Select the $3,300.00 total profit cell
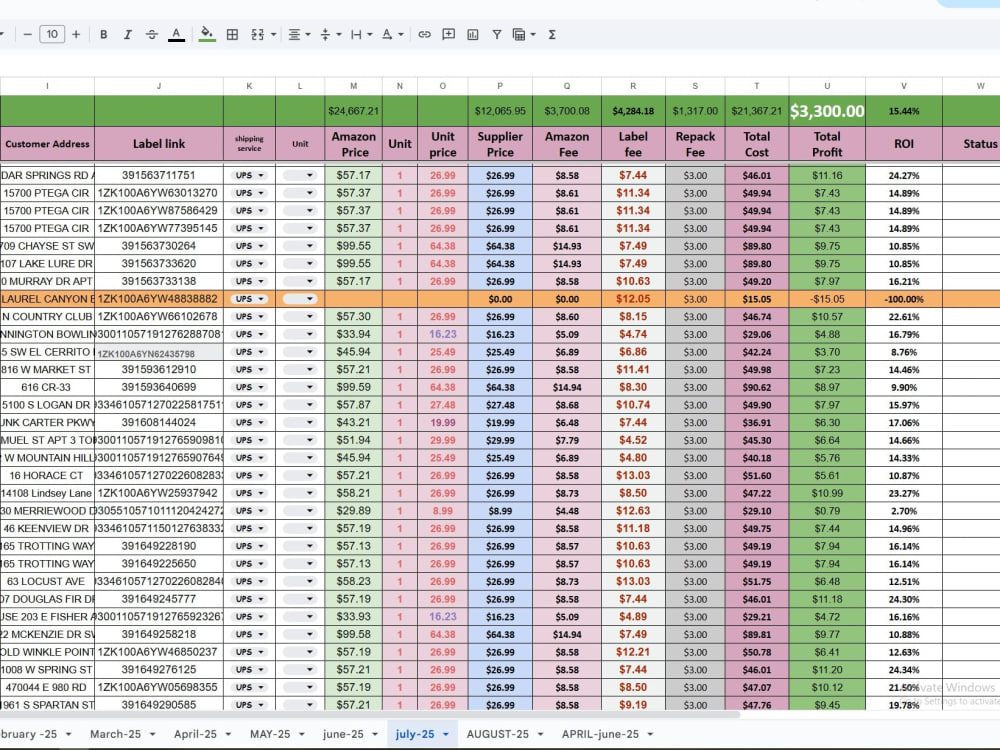The height and width of the screenshot is (750, 1000). pos(827,111)
